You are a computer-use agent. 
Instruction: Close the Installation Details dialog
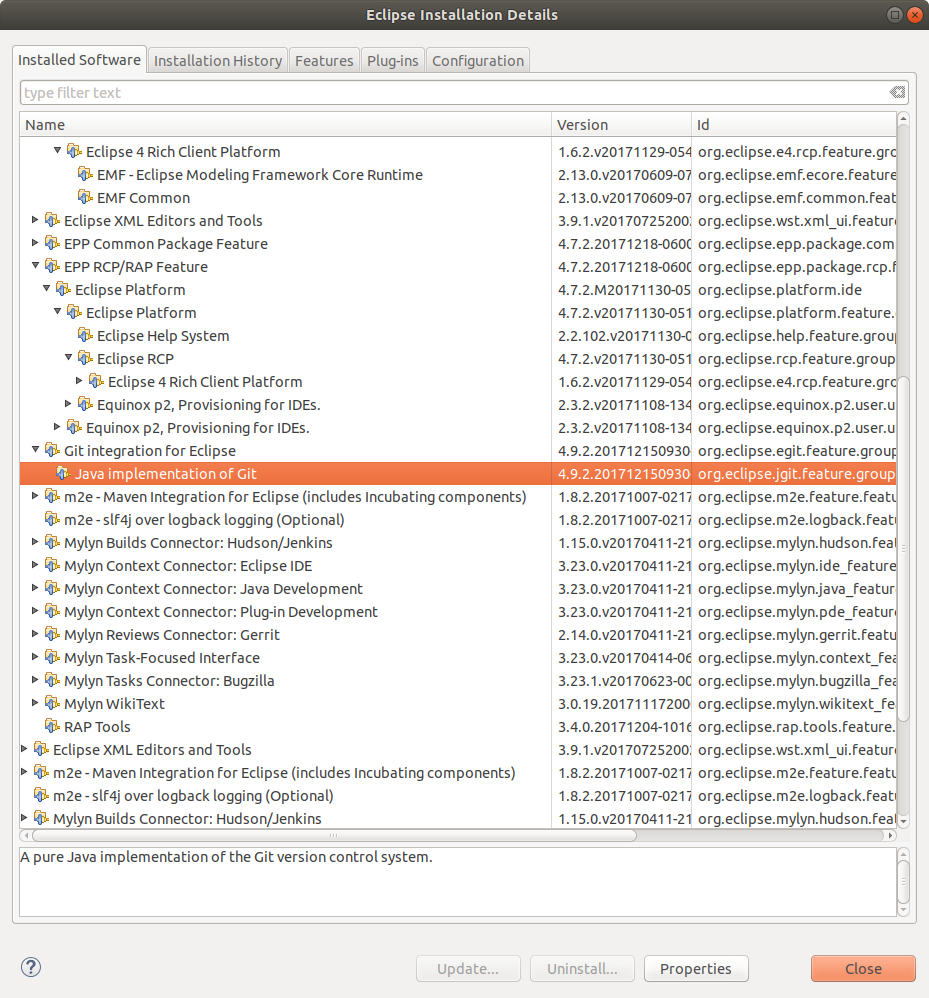(863, 969)
